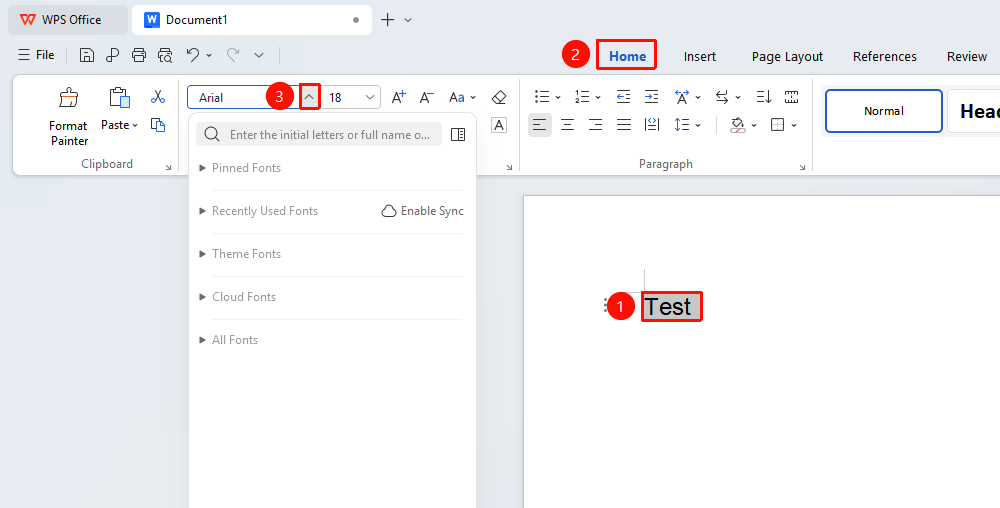Switch to the Home ribbon tab
1000x508 pixels.
628,56
